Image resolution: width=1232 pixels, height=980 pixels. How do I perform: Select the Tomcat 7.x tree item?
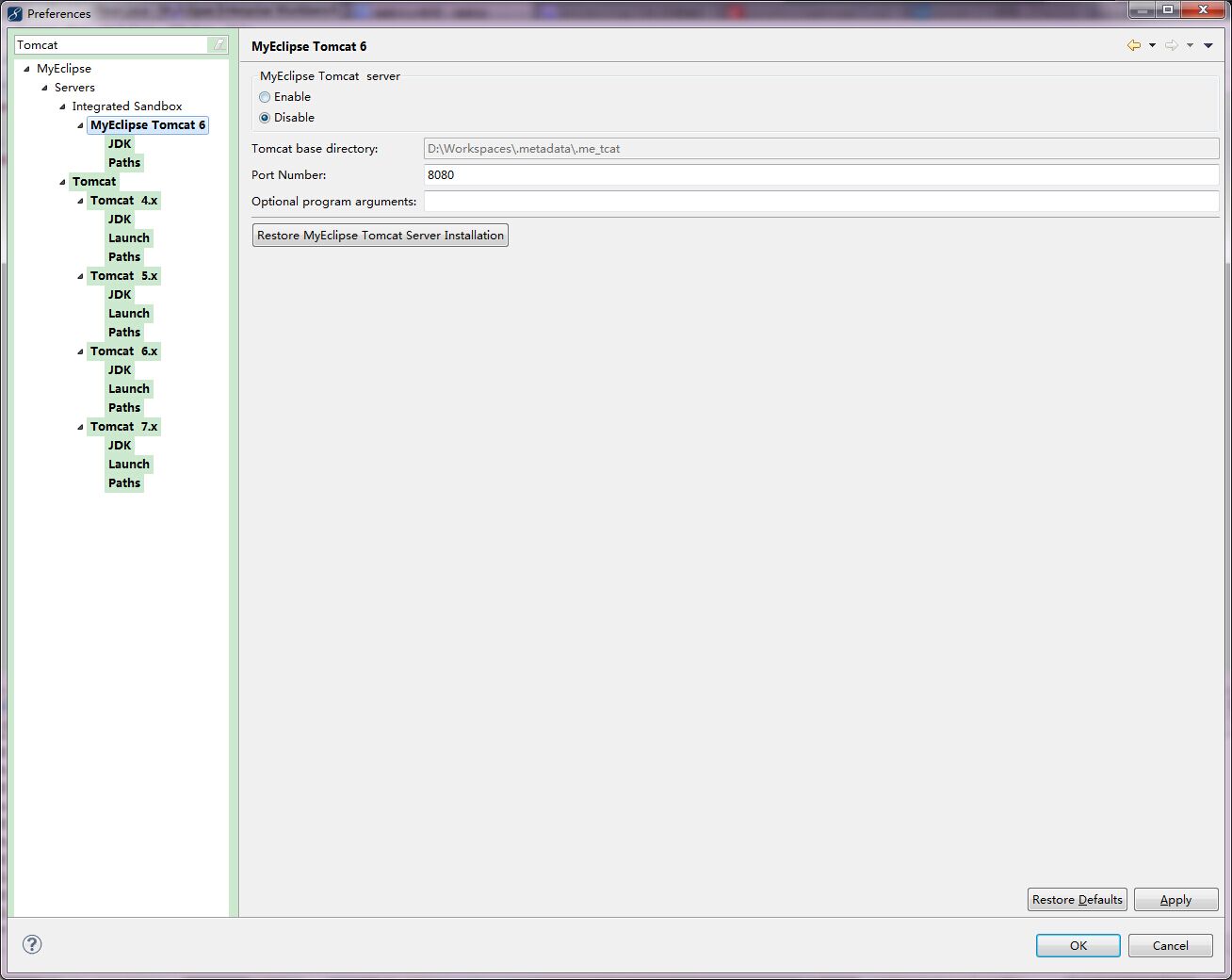tap(124, 426)
